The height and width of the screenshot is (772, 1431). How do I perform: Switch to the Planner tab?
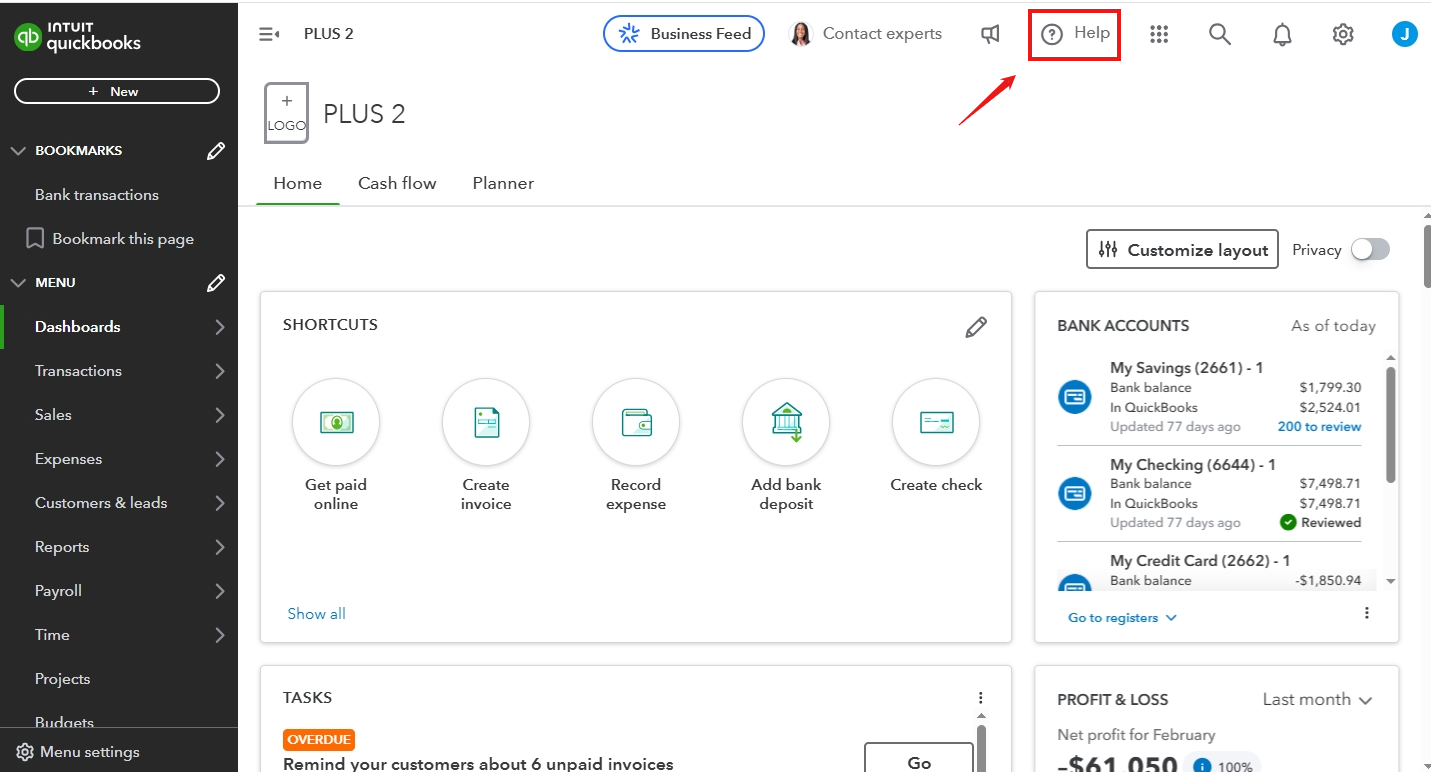[x=503, y=184]
